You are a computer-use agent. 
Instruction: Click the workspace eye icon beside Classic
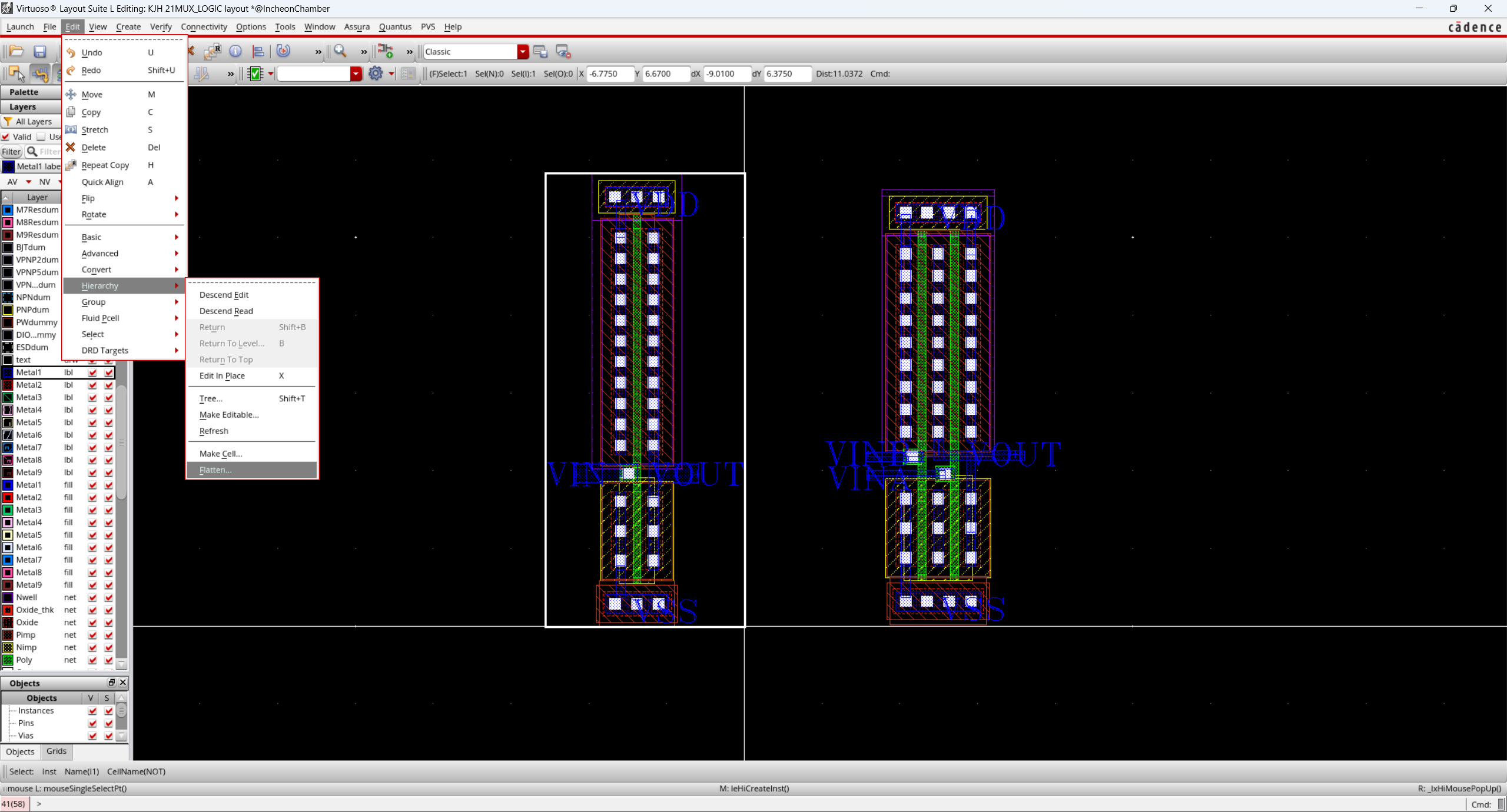tap(563, 52)
